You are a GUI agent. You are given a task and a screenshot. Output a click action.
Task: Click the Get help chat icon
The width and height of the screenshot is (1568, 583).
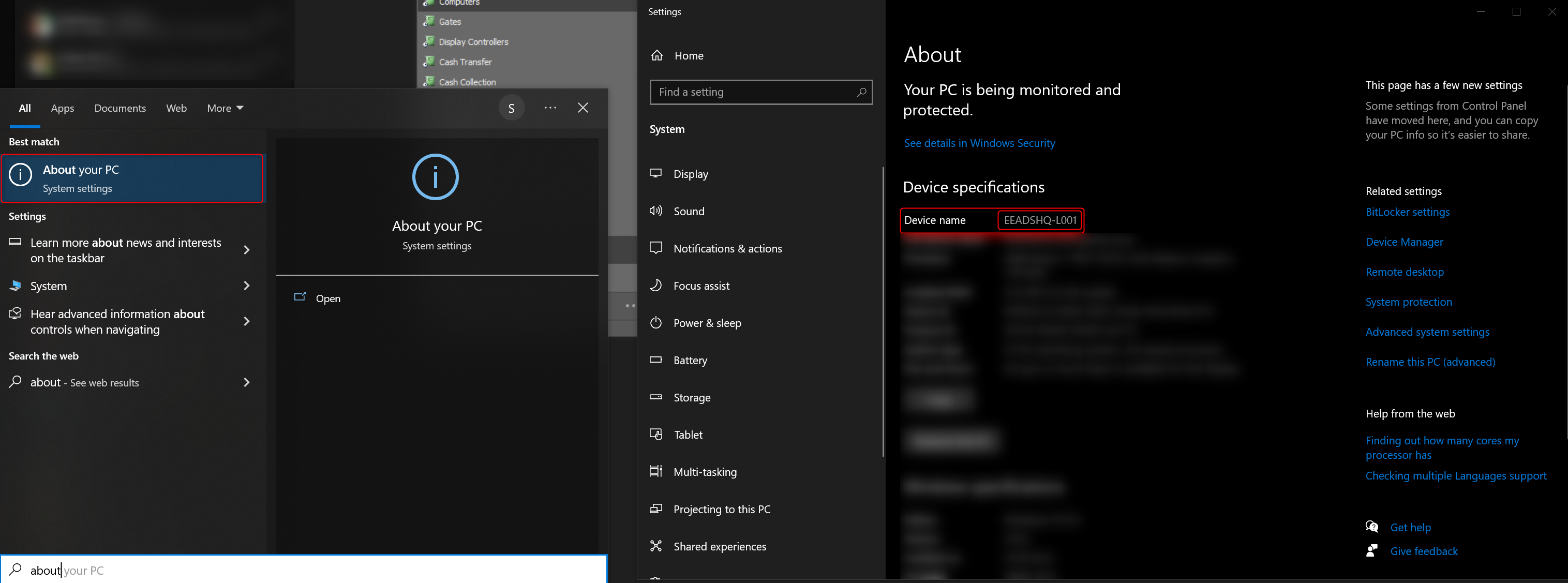point(1372,527)
